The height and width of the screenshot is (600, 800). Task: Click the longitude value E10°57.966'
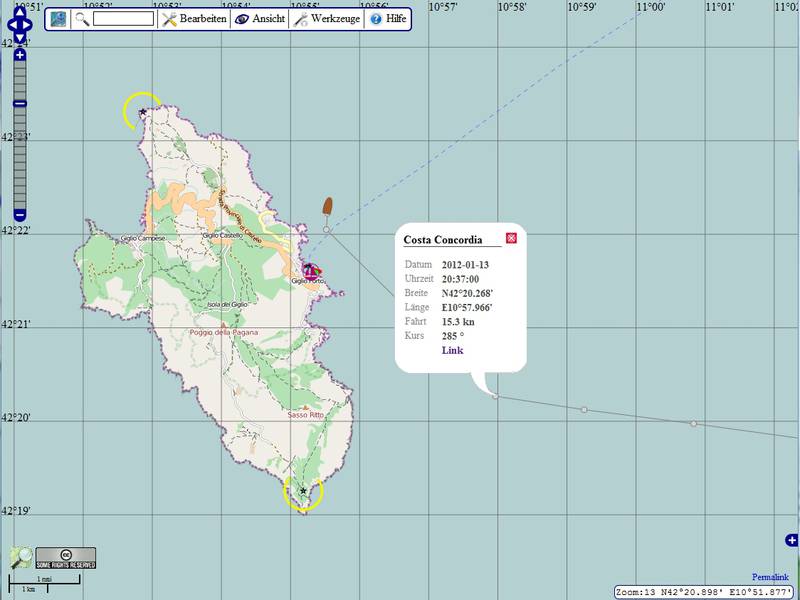[x=467, y=308]
